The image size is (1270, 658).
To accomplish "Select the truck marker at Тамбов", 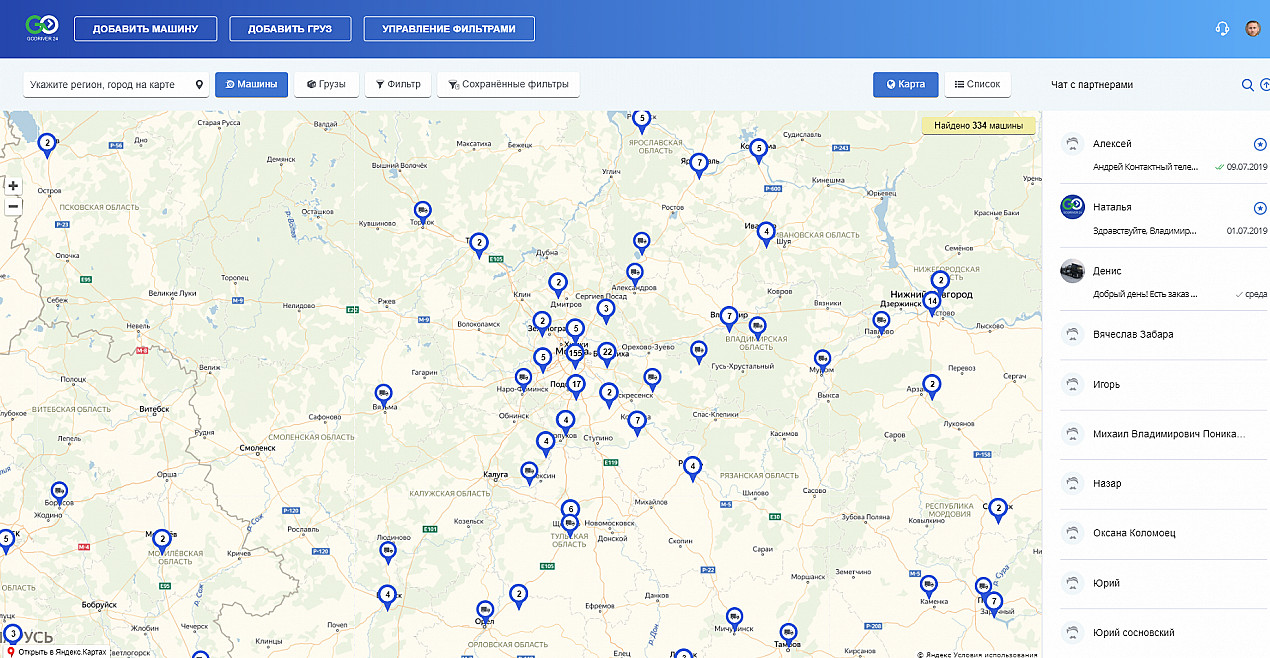I will (789, 634).
